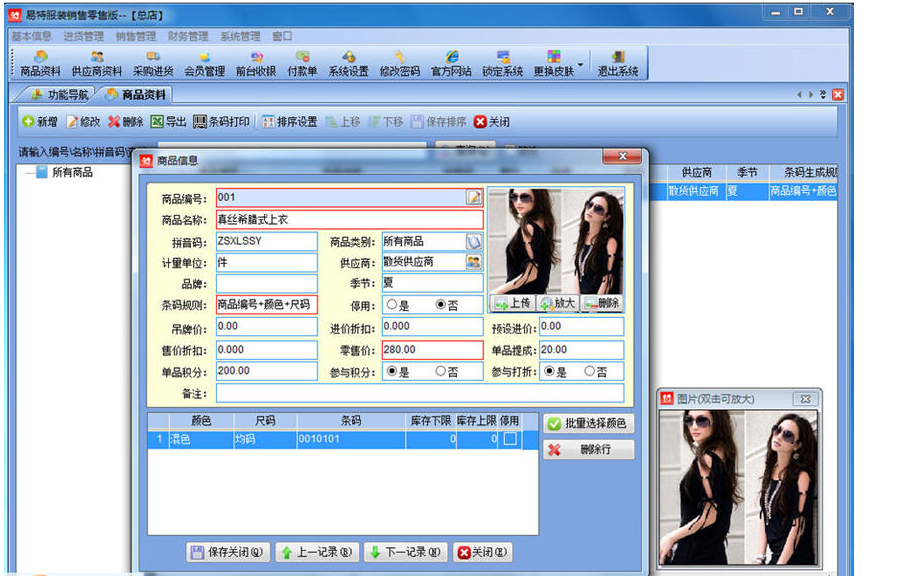Click barcode cell 0010101

(x=351, y=439)
